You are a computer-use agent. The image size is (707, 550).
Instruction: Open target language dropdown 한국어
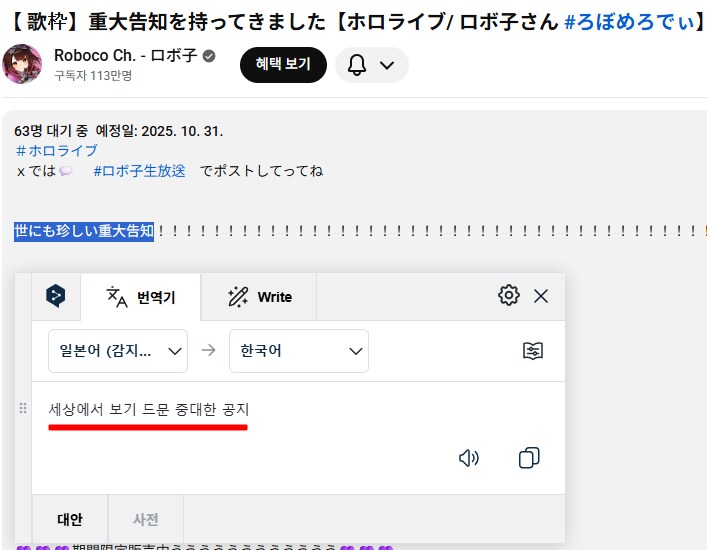[x=299, y=351]
